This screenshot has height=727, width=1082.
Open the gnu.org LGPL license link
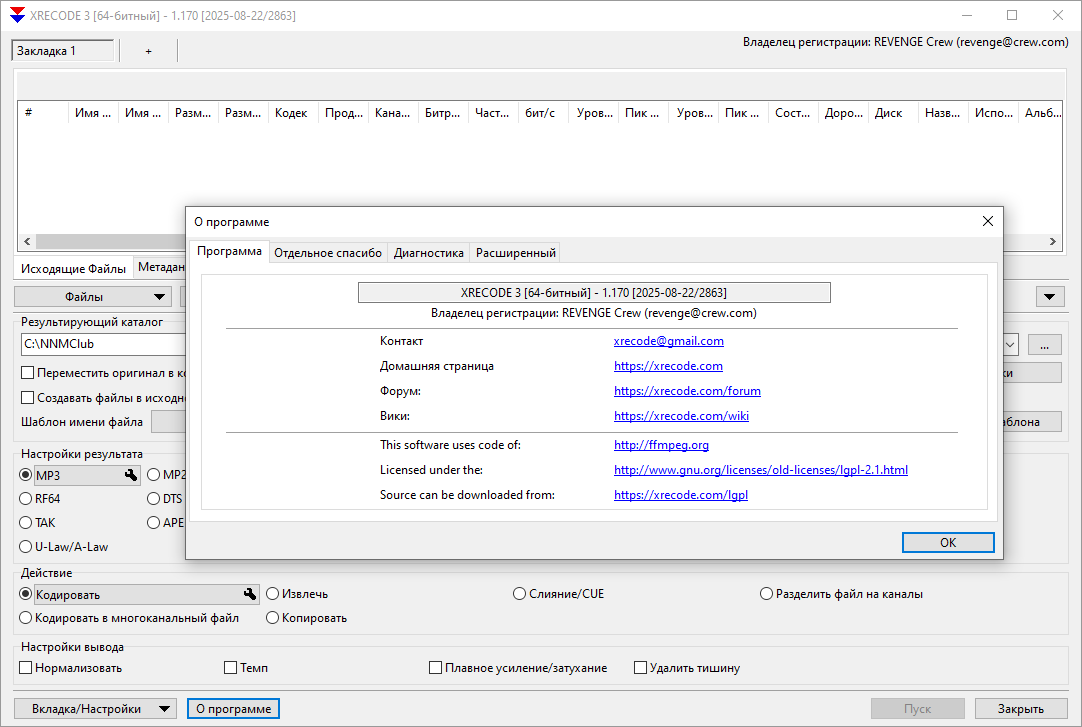pyautogui.click(x=760, y=470)
